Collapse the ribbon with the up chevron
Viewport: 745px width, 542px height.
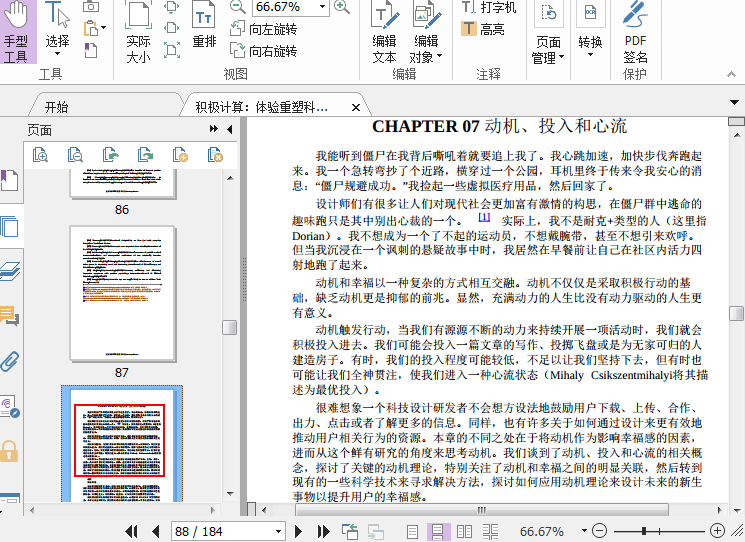click(x=732, y=74)
